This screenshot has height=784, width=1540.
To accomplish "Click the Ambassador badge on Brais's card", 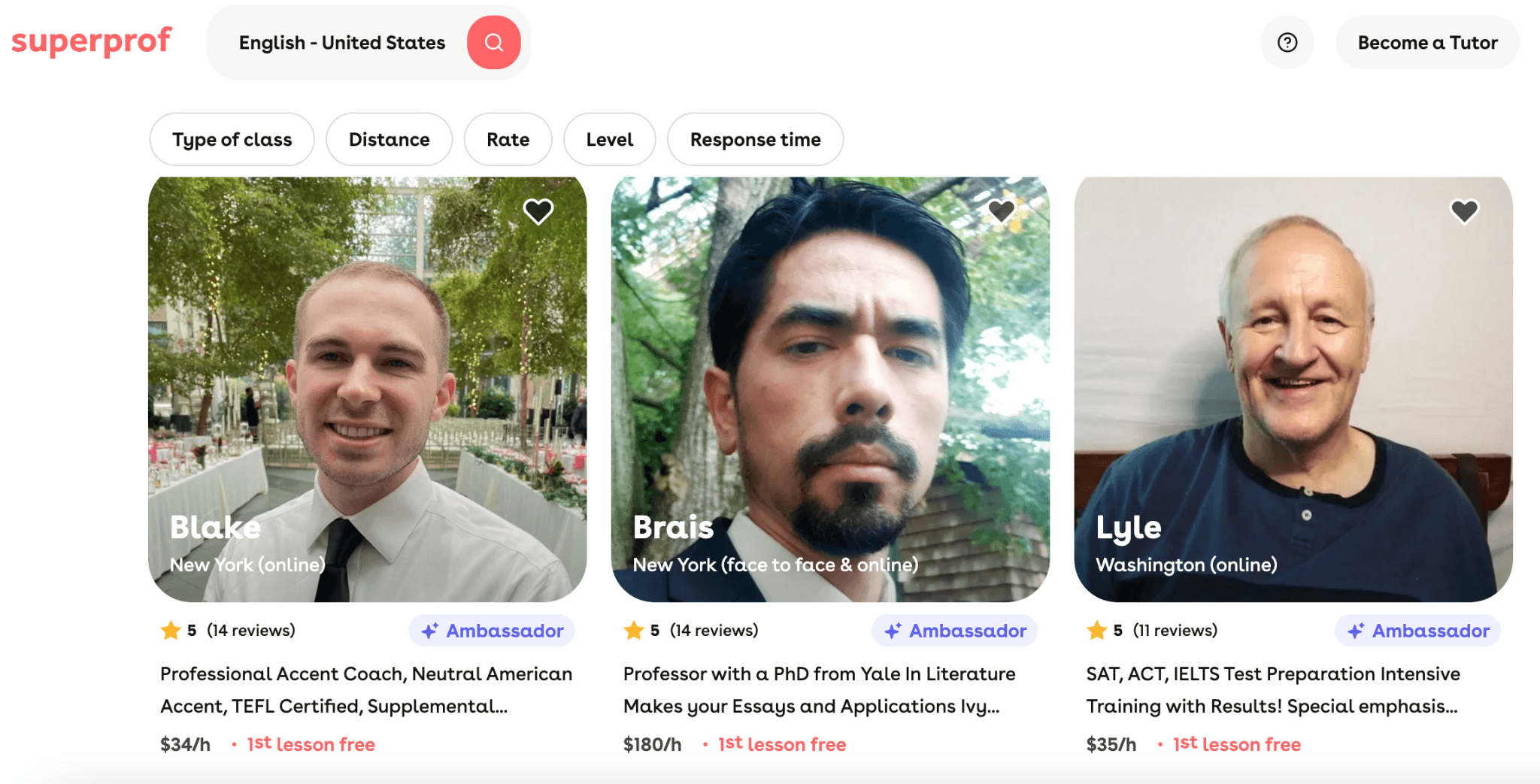I will (x=955, y=631).
